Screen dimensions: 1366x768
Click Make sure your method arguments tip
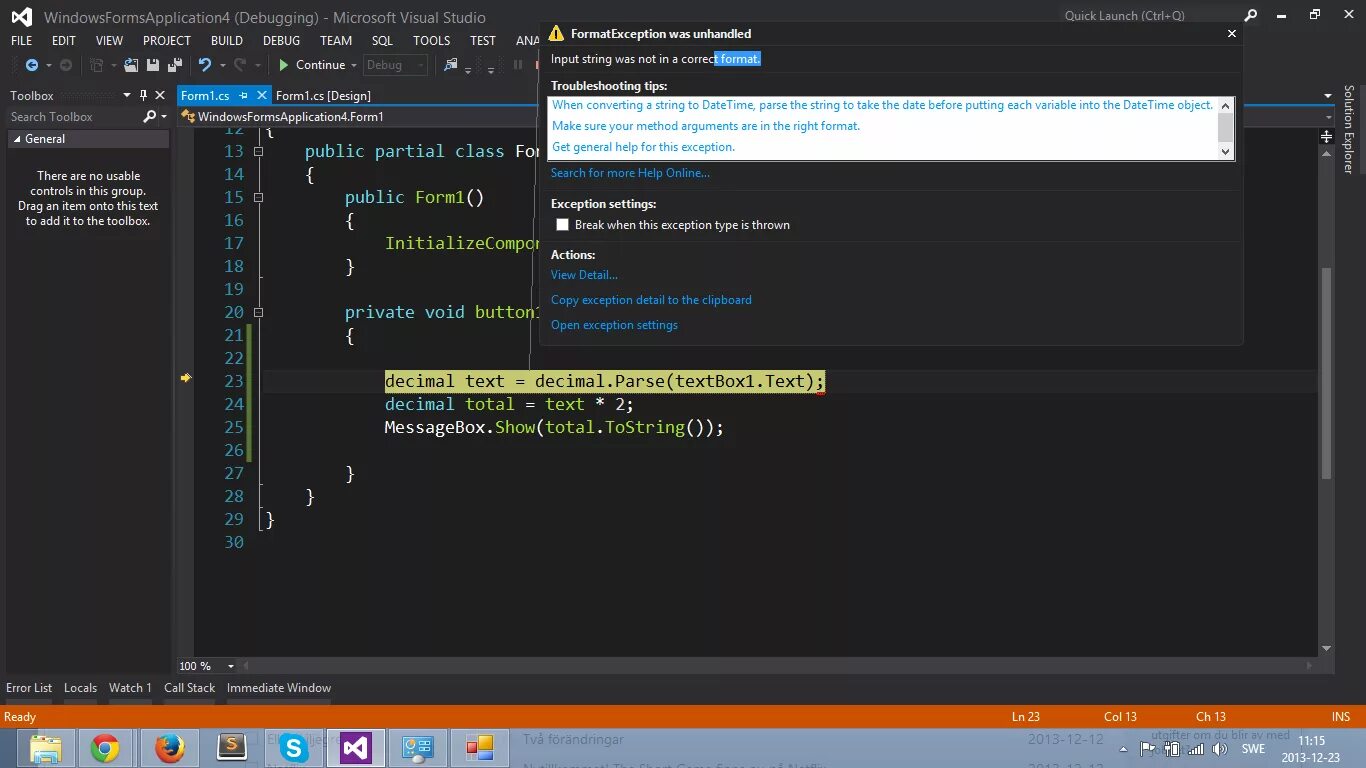click(x=706, y=126)
